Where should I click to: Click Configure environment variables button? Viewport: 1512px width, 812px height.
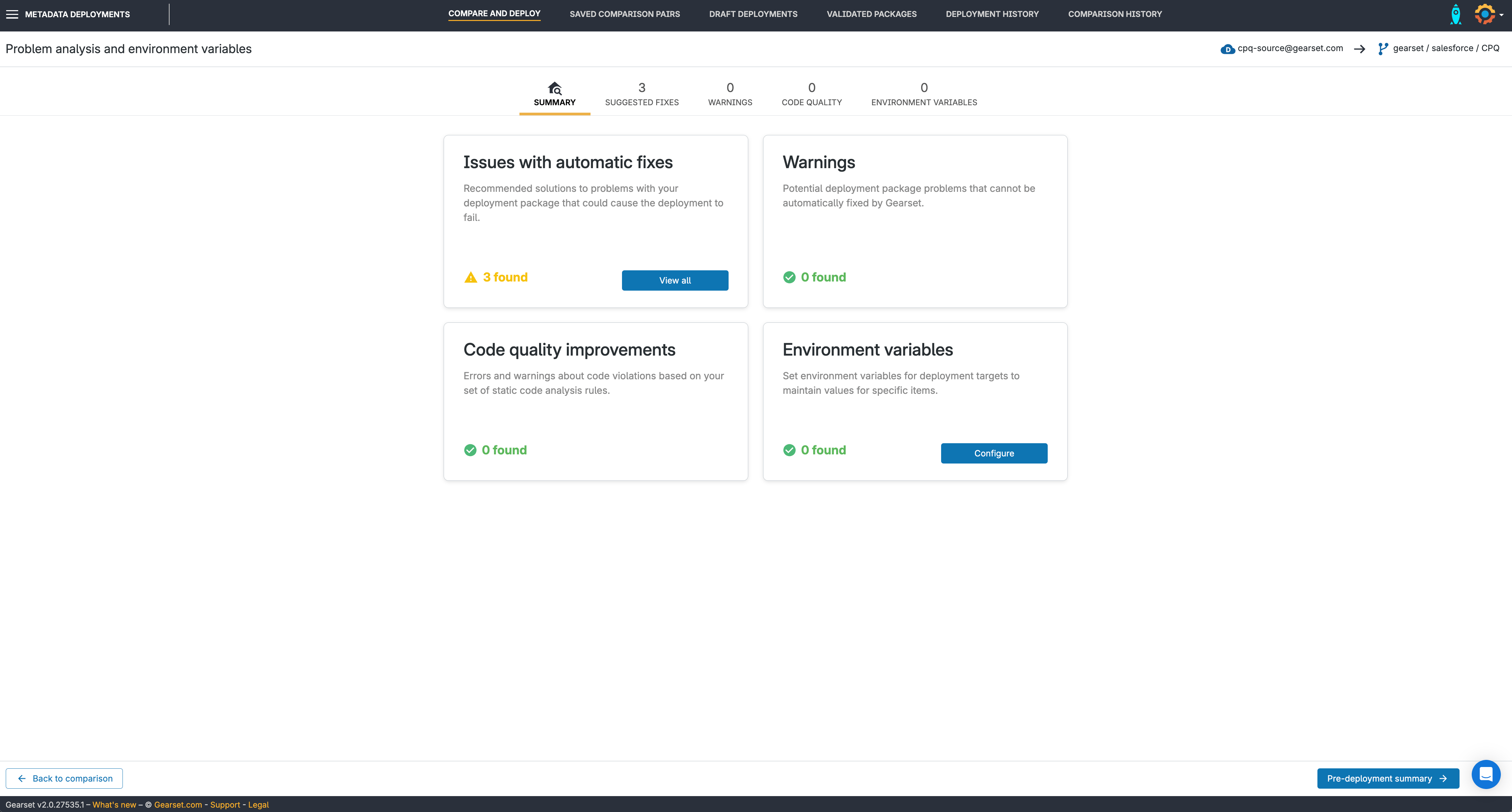coord(993,453)
